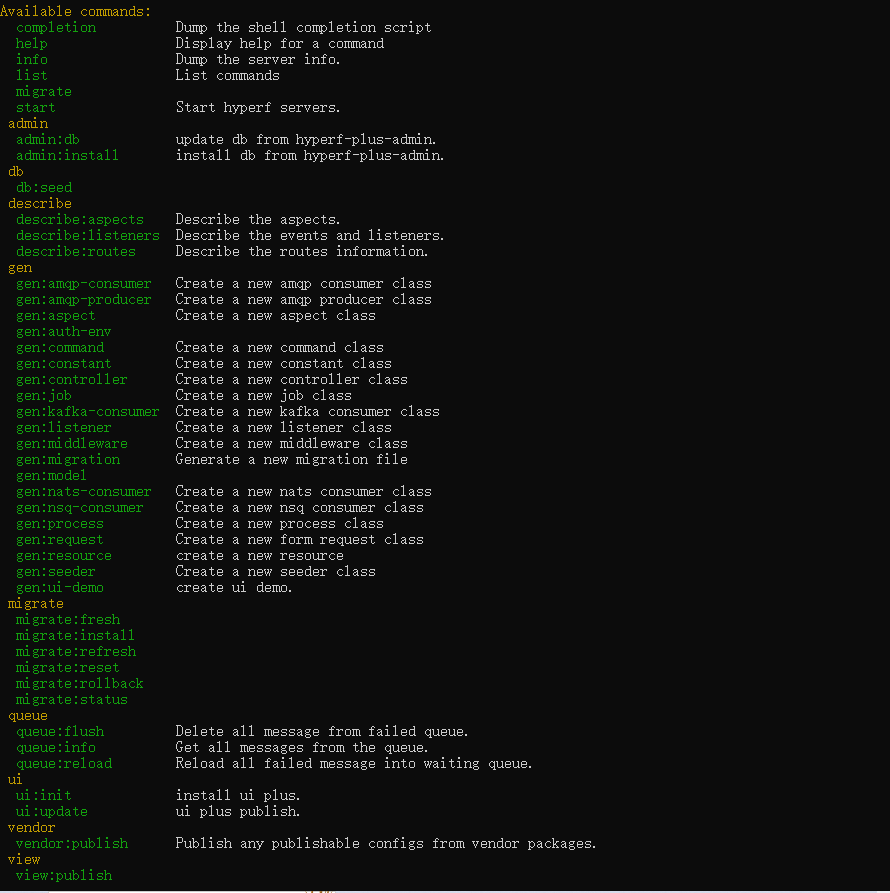The width and height of the screenshot is (890, 893).
Task: Click the 'migrate:install' command
Action: click(x=75, y=635)
